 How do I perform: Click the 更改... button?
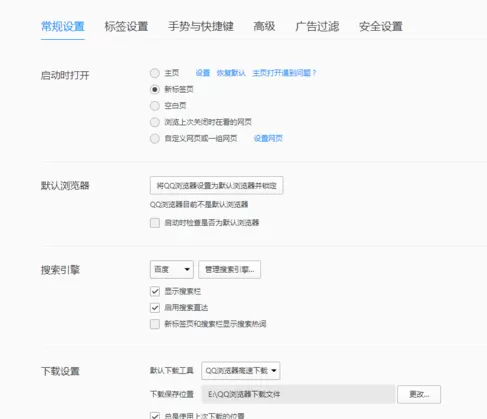419,394
